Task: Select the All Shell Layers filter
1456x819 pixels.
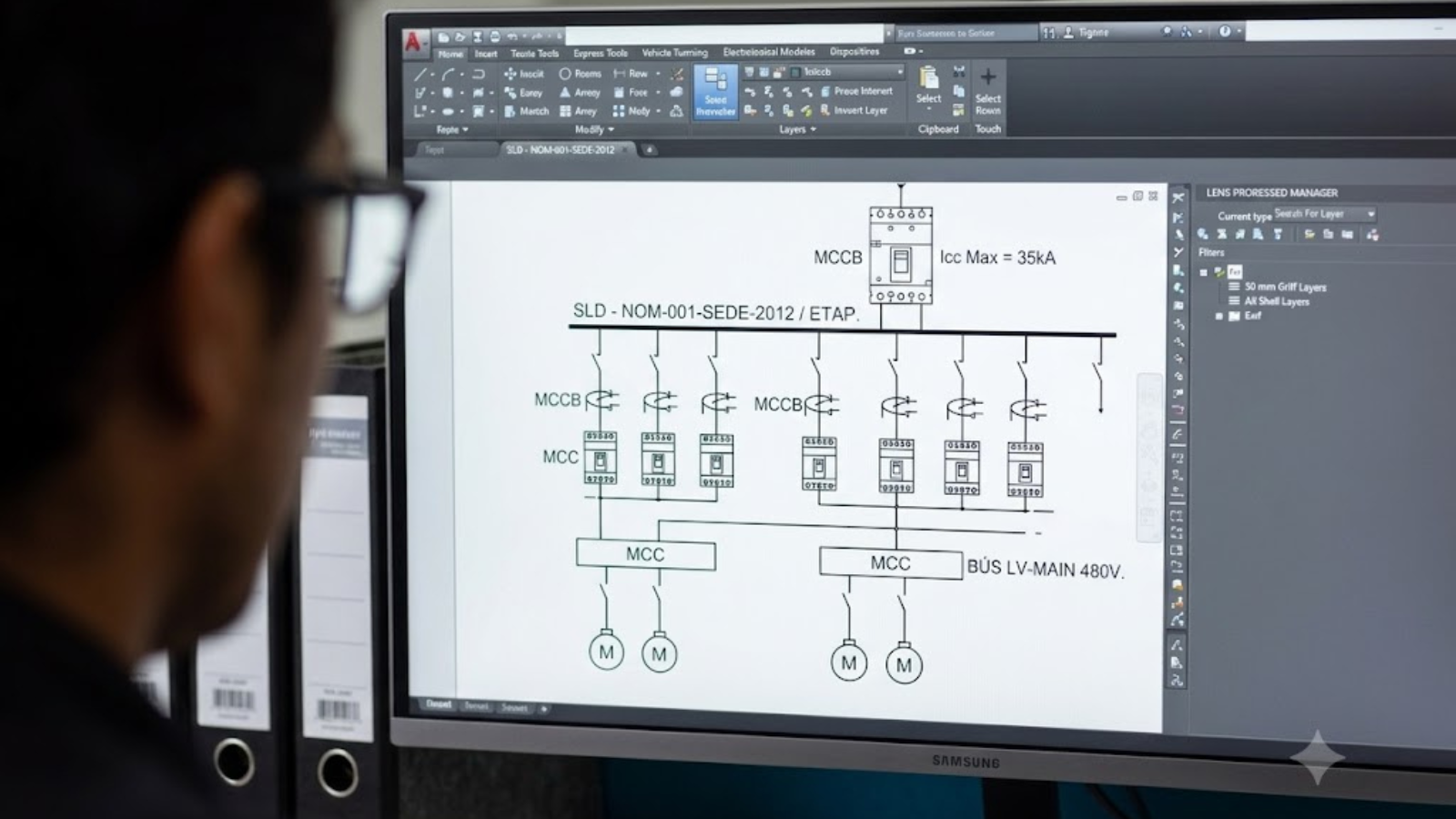Action: point(1277,301)
